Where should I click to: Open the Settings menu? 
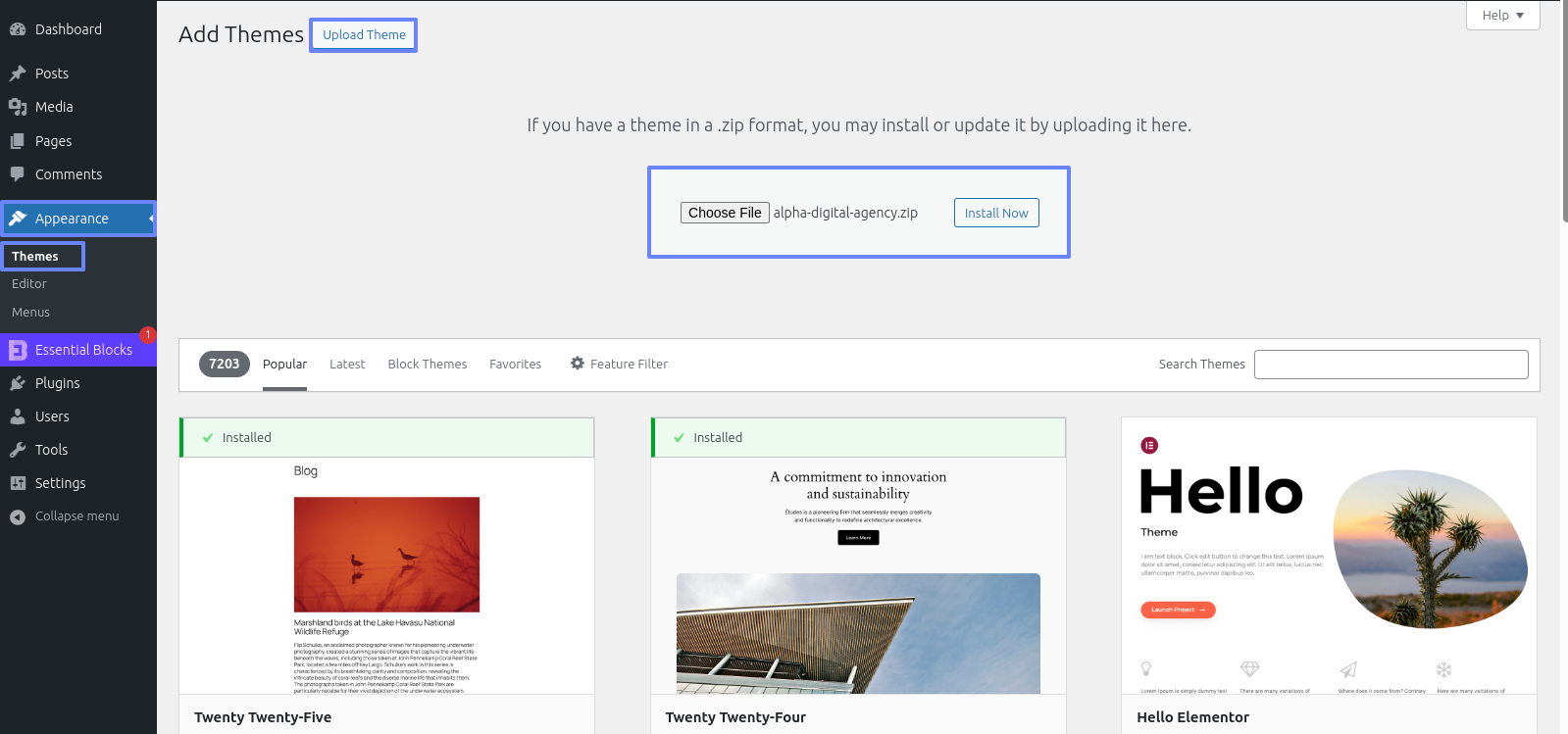tap(78, 483)
